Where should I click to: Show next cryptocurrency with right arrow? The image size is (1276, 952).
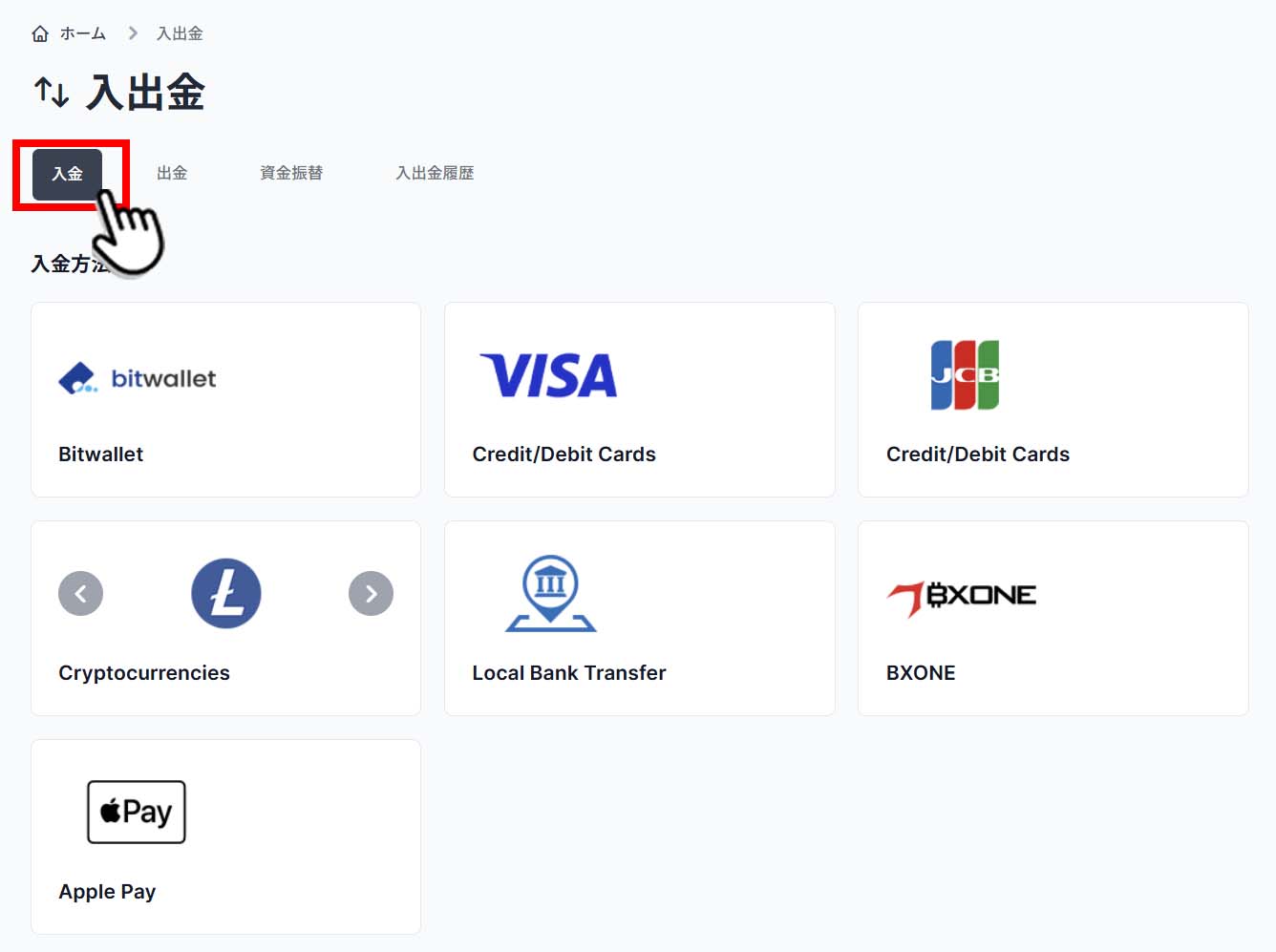click(x=372, y=594)
